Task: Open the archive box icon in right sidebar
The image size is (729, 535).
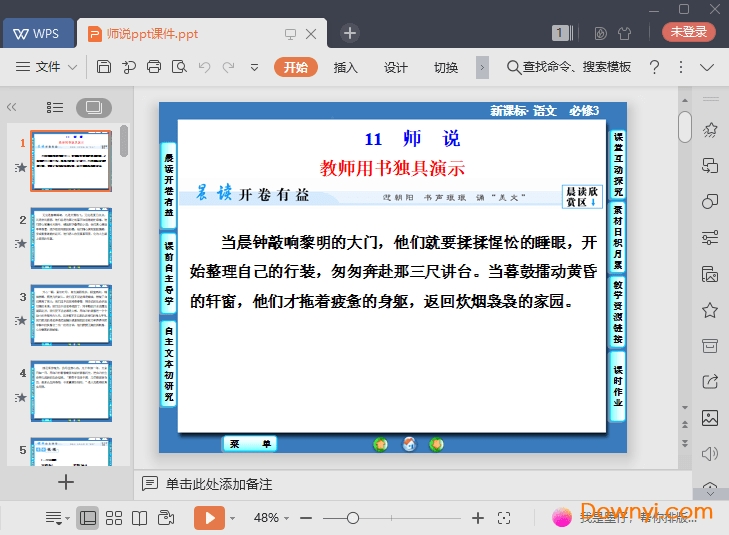Action: (709, 345)
